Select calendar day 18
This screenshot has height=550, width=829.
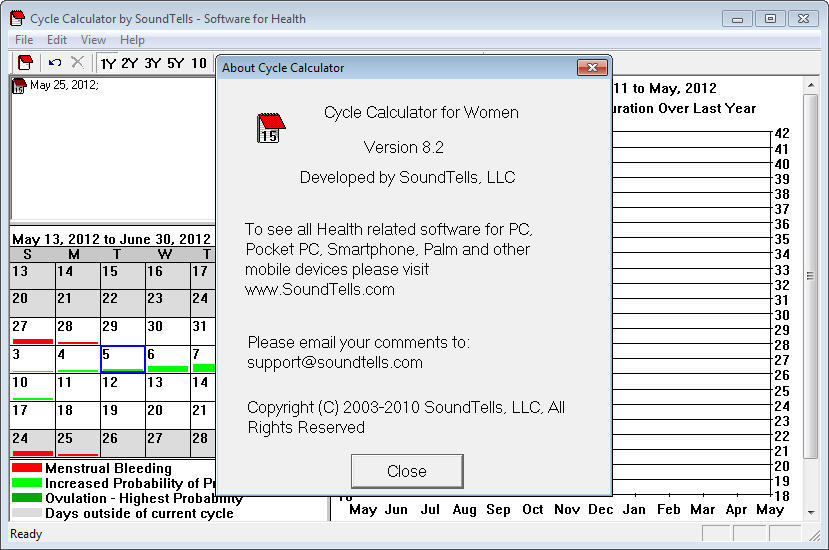(78, 415)
